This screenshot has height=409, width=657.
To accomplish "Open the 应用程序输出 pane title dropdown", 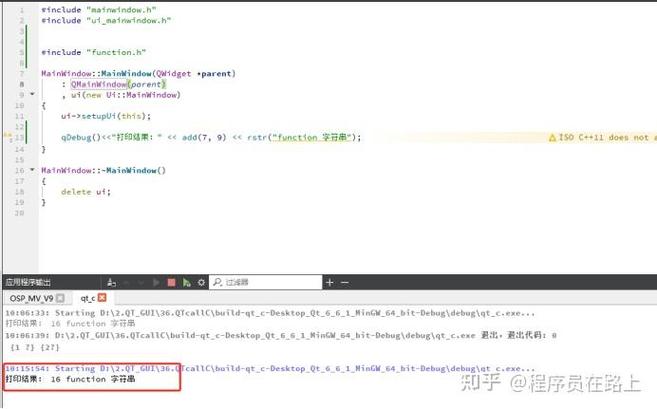I will (28, 283).
